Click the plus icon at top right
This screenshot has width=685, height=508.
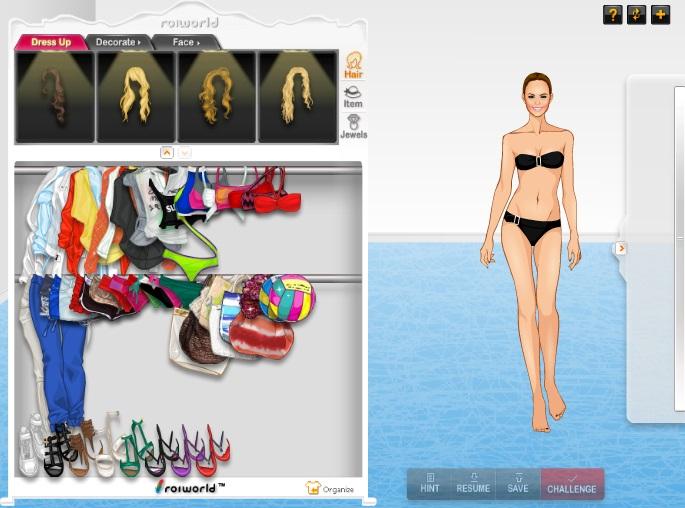[x=660, y=14]
